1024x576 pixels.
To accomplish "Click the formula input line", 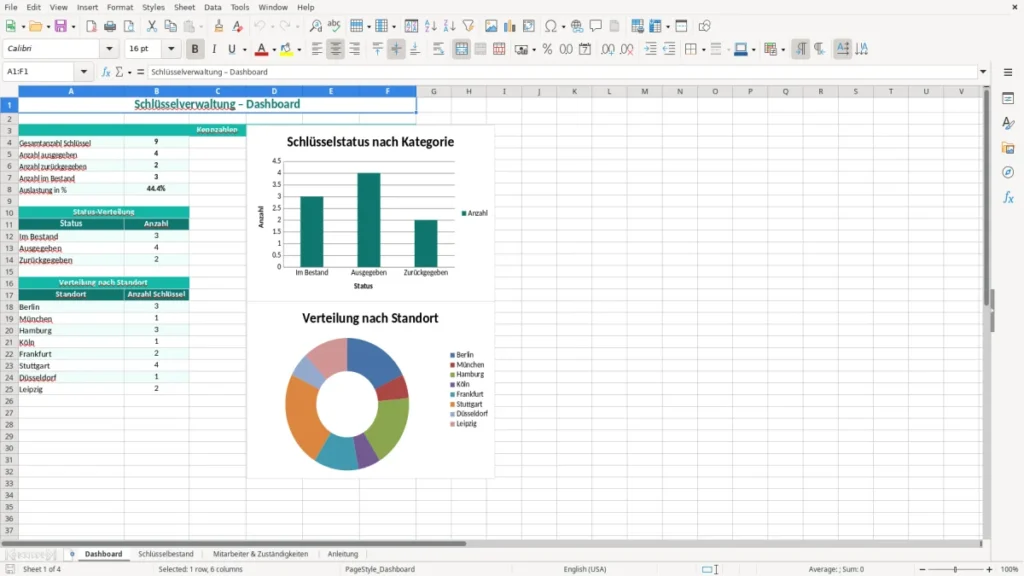I will 562,72.
